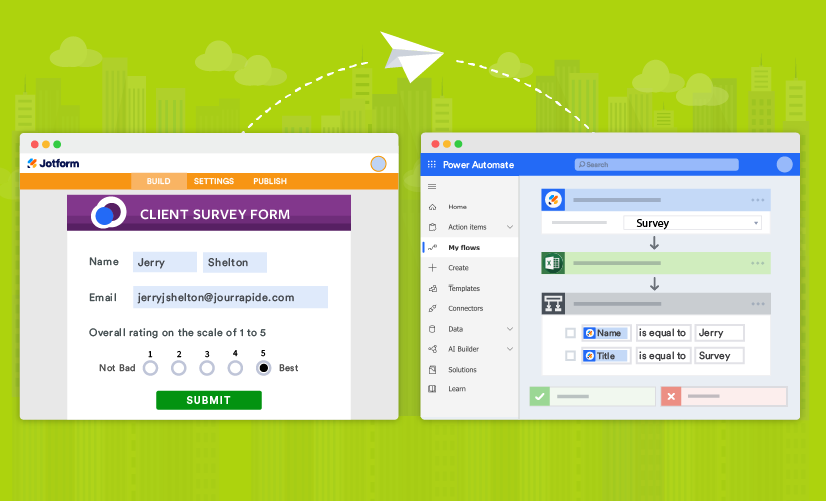Switch to the SETTINGS tab
The height and width of the screenshot is (501, 826).
click(x=214, y=181)
